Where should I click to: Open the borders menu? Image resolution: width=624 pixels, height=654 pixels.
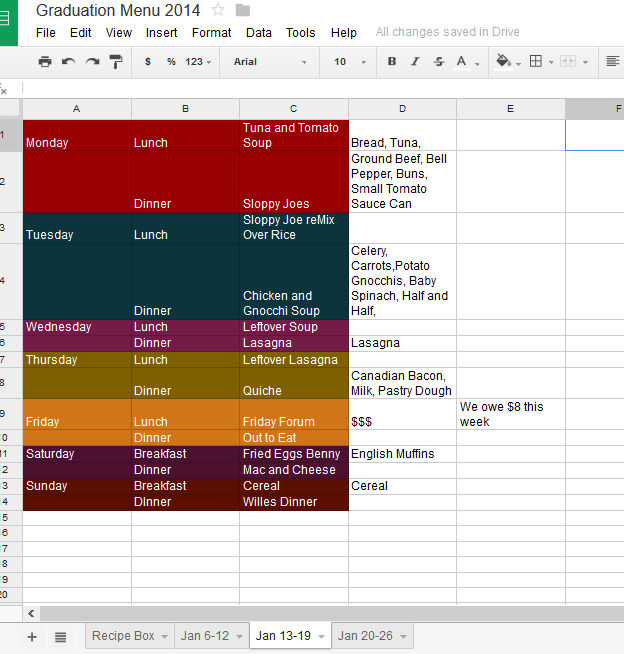pos(536,61)
